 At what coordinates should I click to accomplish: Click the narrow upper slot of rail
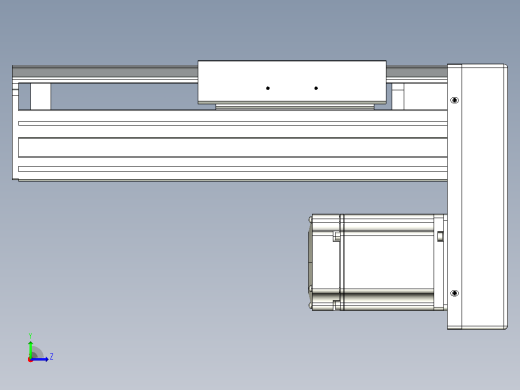(x=233, y=124)
